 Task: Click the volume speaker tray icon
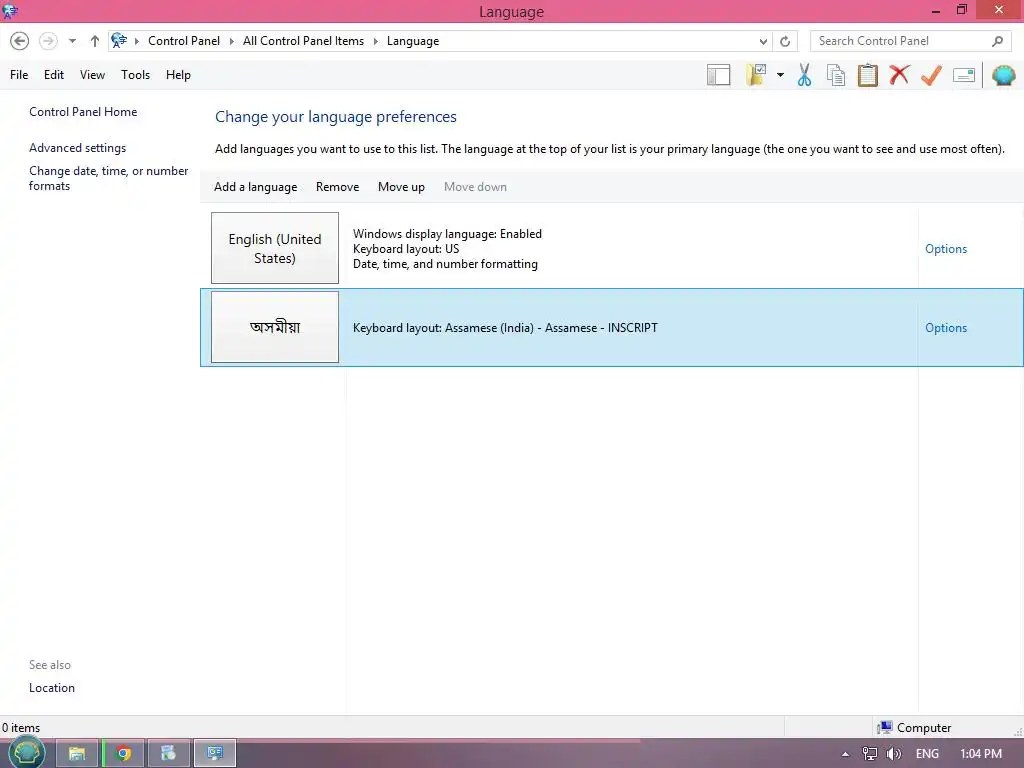click(x=894, y=754)
